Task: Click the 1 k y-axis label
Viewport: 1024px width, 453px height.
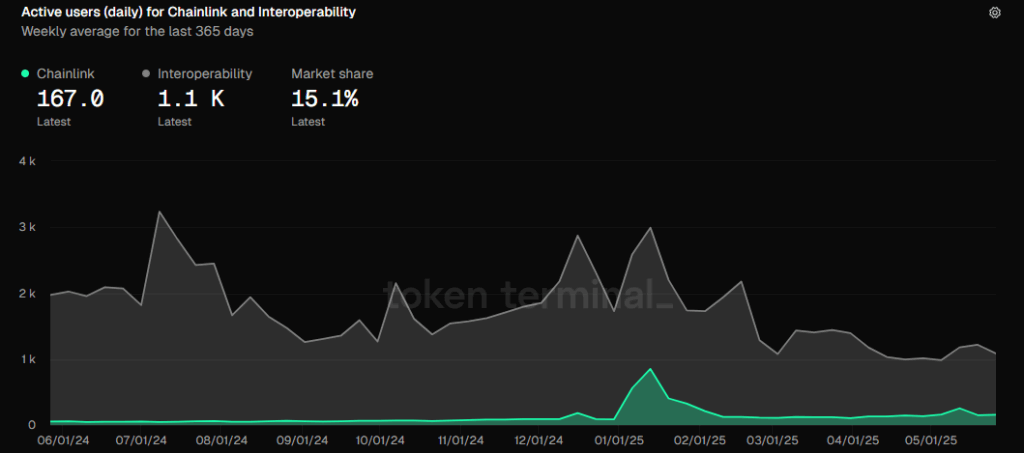Action: pyautogui.click(x=27, y=360)
